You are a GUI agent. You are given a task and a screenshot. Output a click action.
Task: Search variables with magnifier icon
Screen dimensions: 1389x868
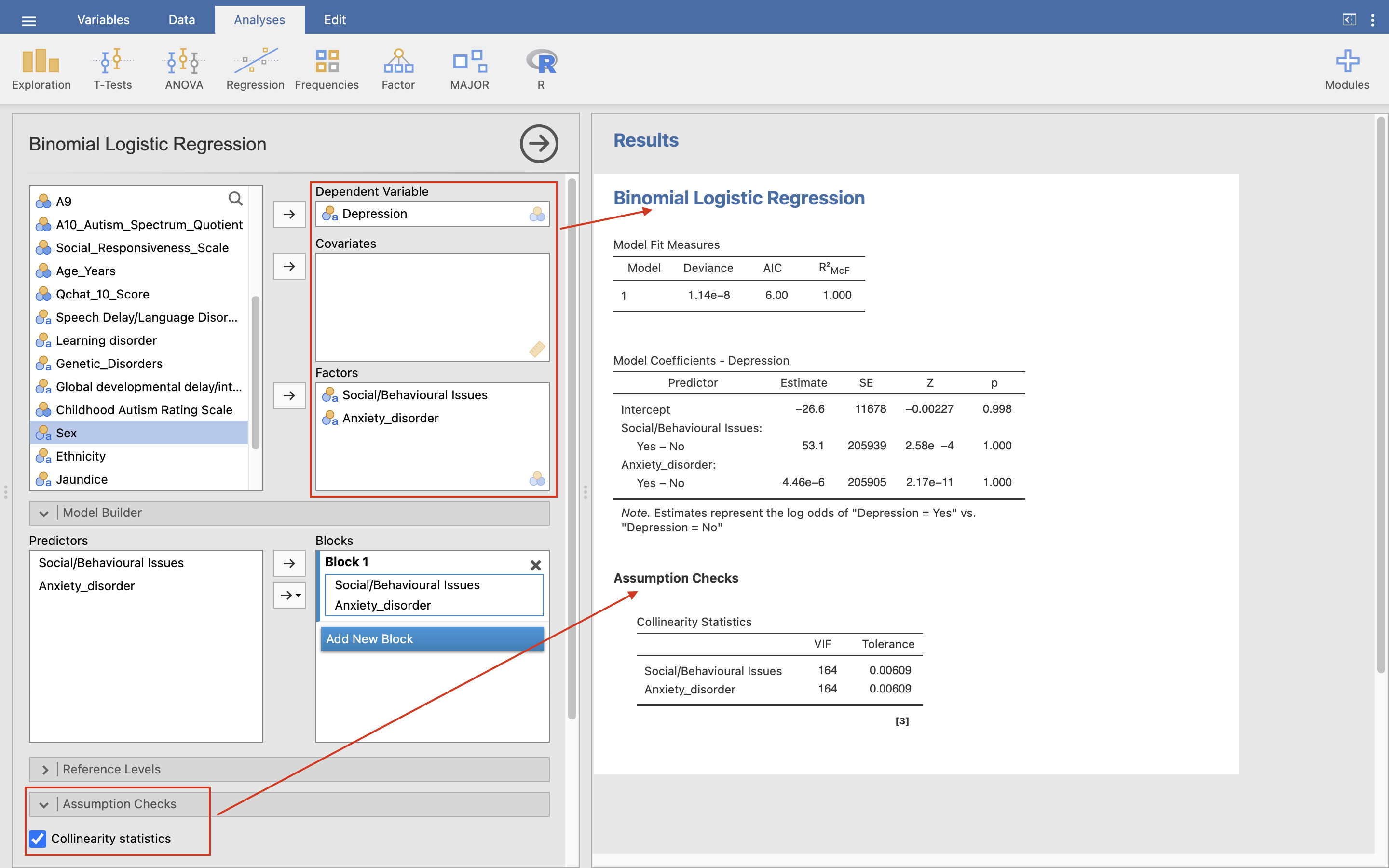coord(235,199)
